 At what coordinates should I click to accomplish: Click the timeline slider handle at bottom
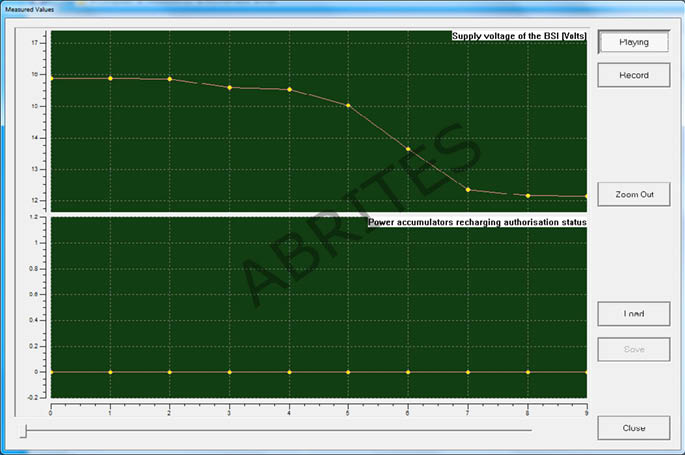pyautogui.click(x=24, y=429)
